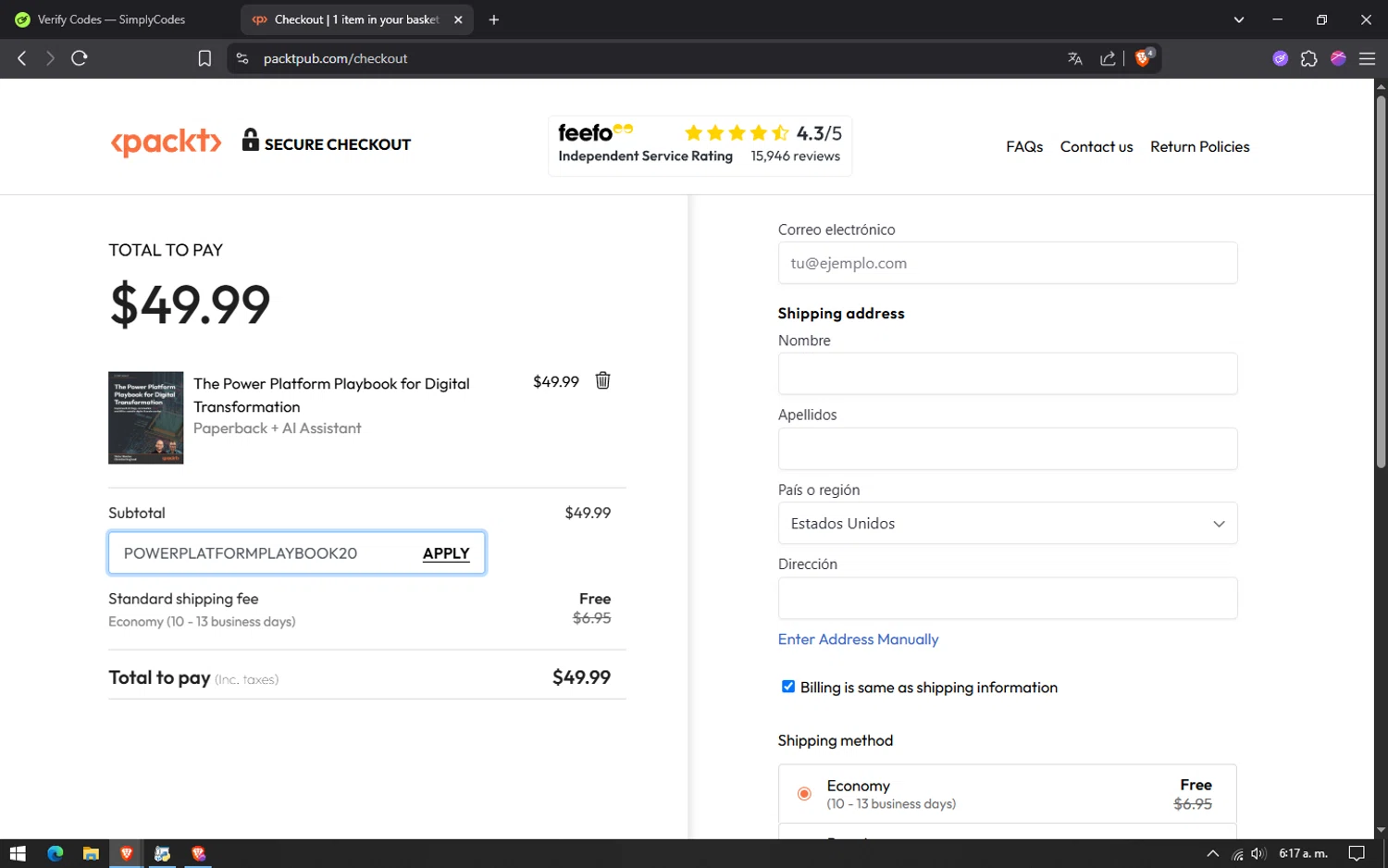Bookmark this page with the bookmark icon
This screenshot has width=1388, height=868.
click(204, 58)
